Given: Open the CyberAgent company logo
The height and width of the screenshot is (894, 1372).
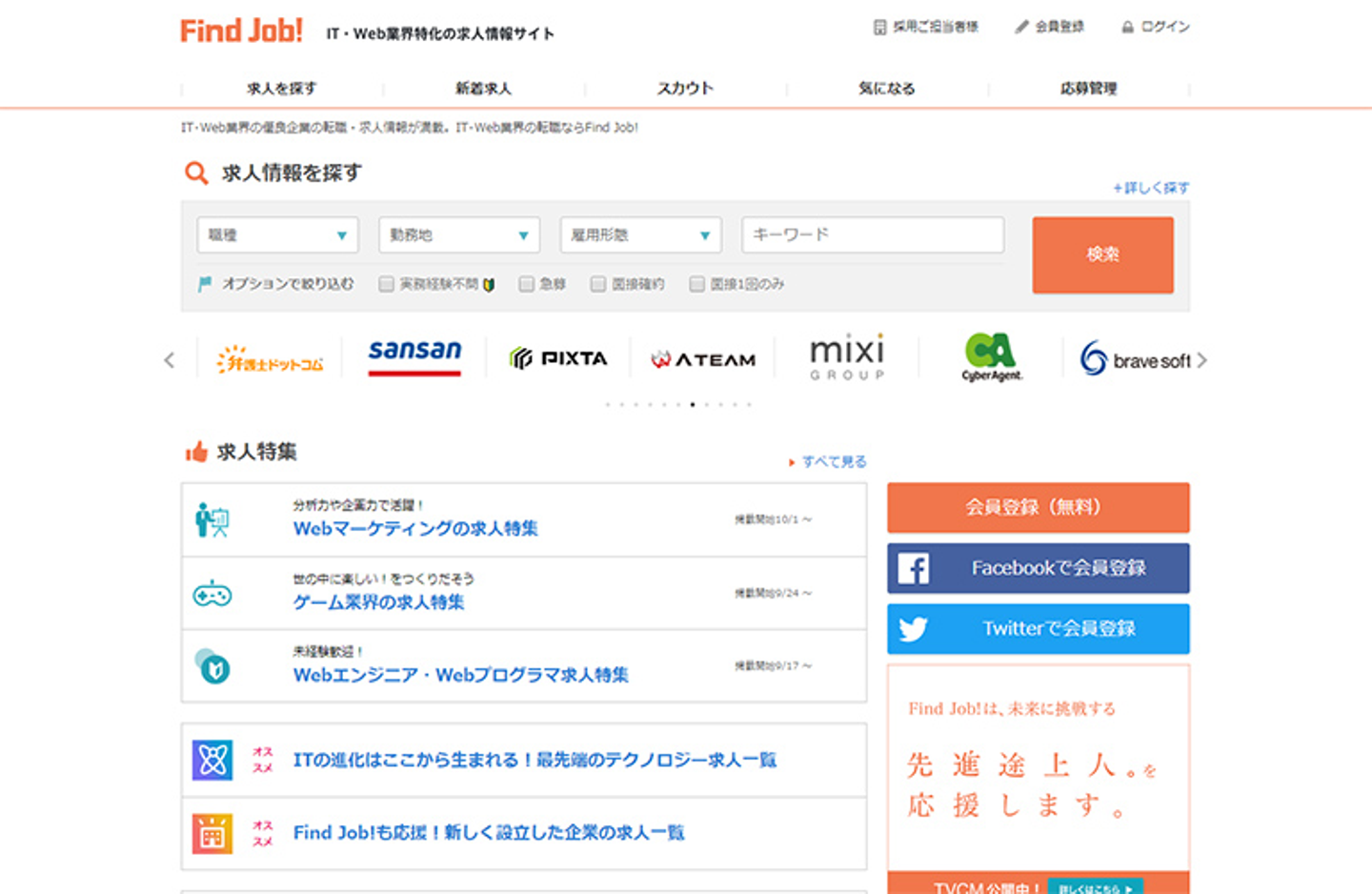Looking at the screenshot, I should [x=992, y=356].
